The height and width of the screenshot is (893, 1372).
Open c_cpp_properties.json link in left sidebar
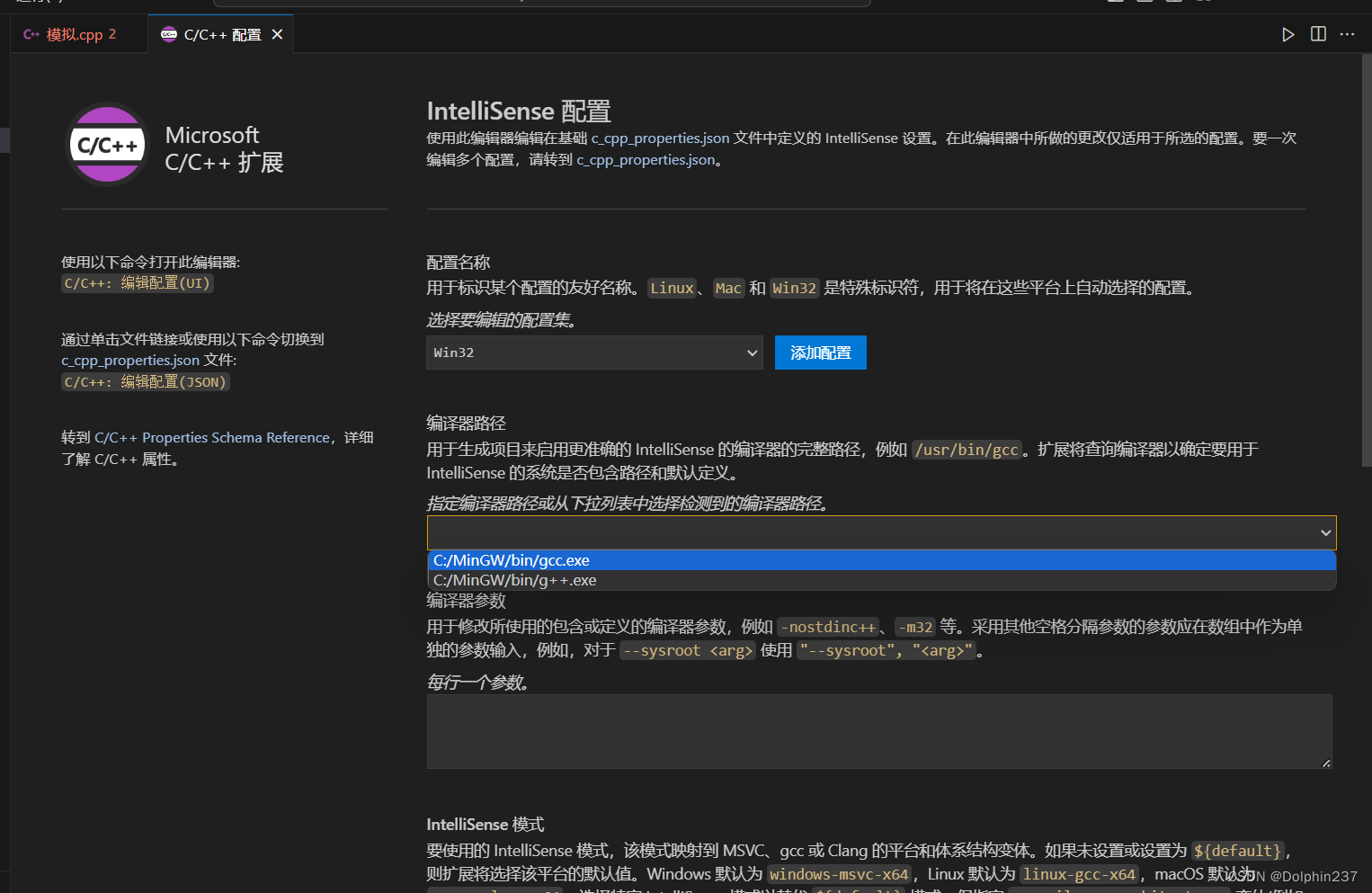[130, 360]
